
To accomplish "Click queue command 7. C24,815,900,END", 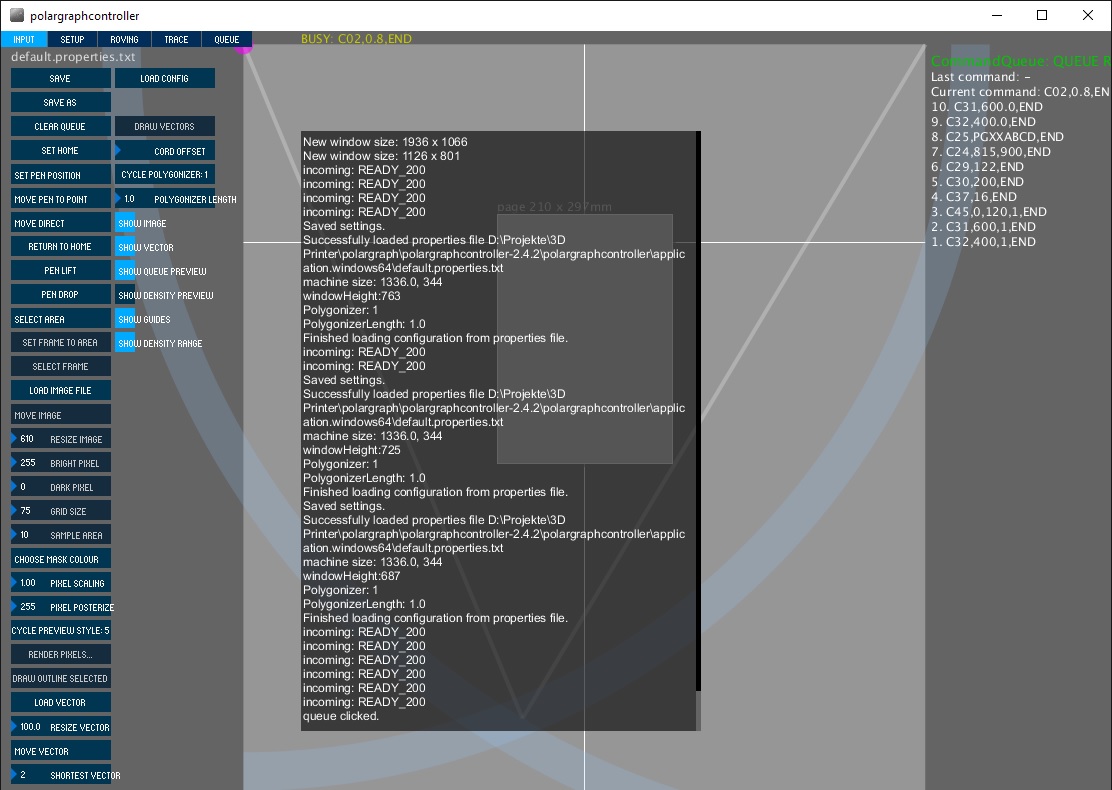I will [991, 152].
